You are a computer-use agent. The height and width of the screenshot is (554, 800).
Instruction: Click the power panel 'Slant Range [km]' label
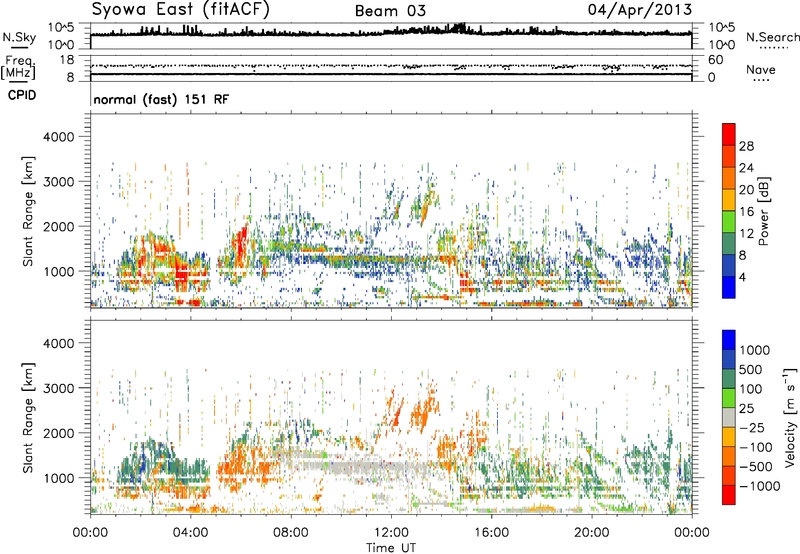(x=28, y=211)
